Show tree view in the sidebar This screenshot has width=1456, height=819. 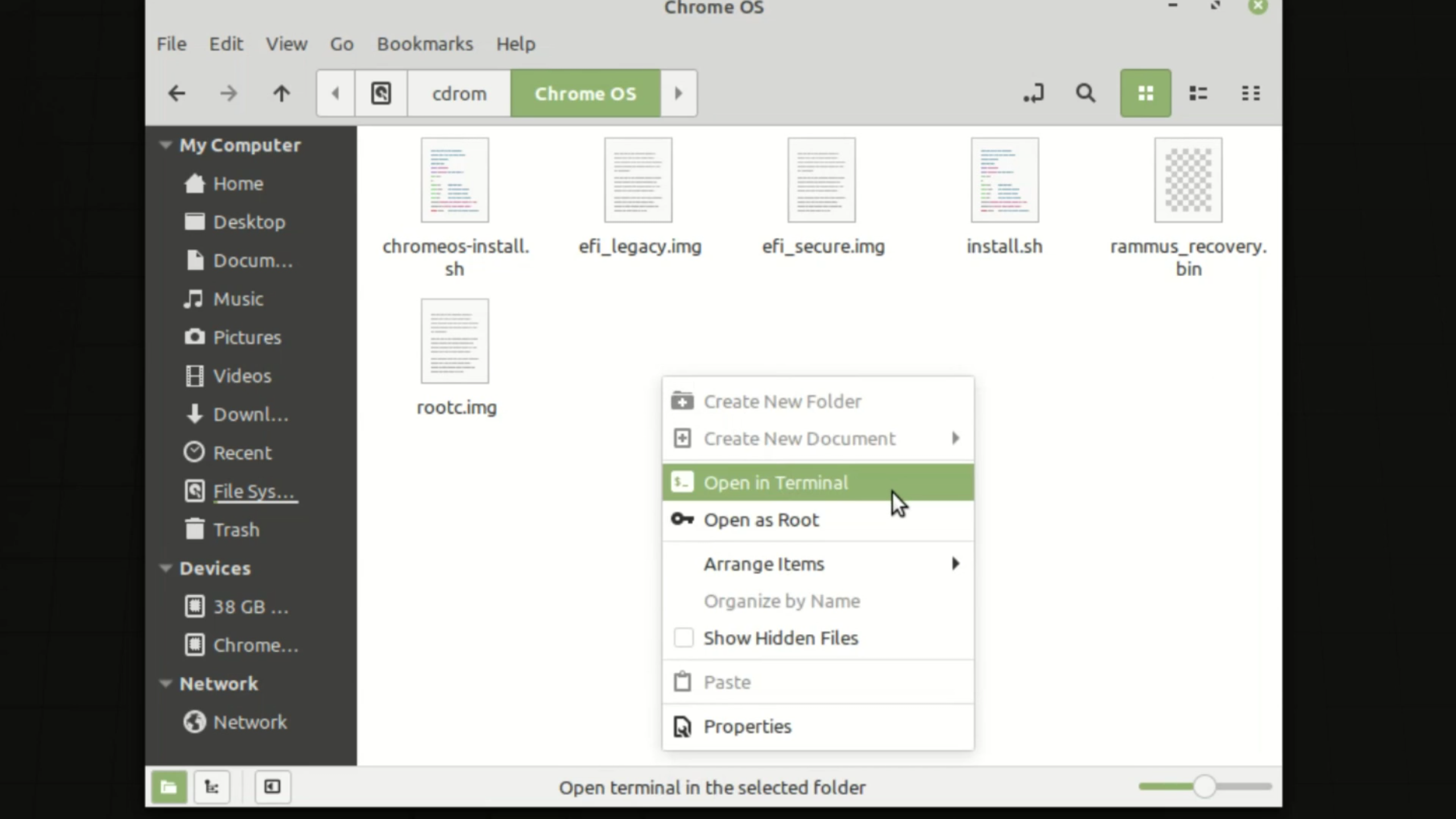pos(212,787)
